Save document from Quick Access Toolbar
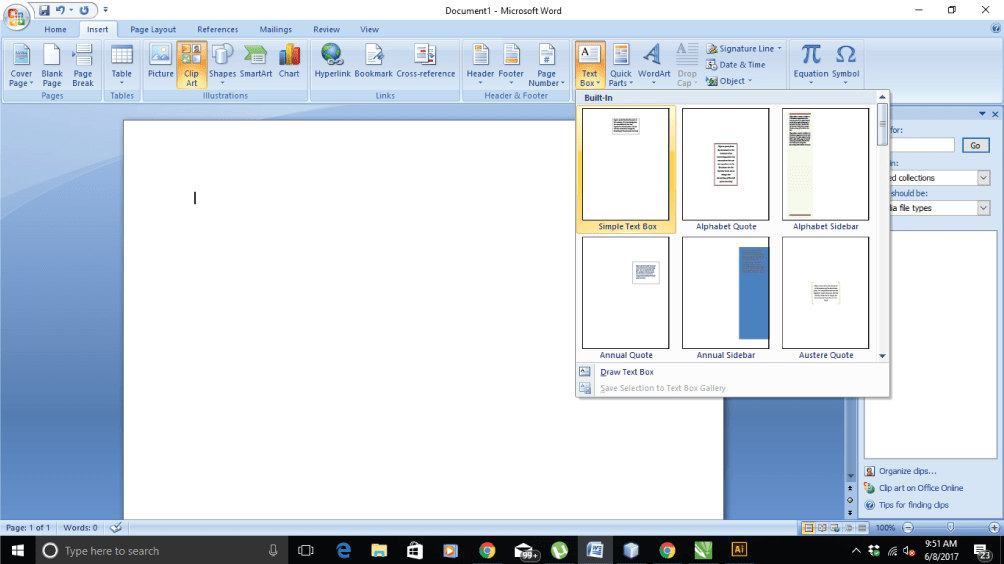Image resolution: width=1004 pixels, height=564 pixels. click(x=44, y=10)
